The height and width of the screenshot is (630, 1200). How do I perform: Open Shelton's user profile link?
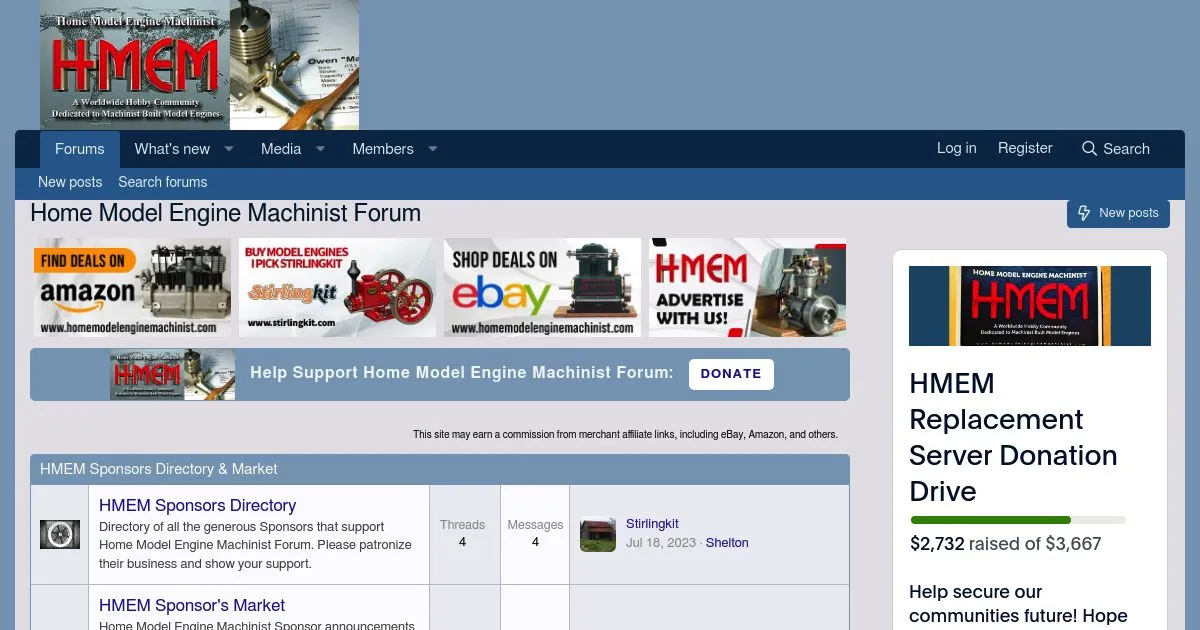click(727, 543)
